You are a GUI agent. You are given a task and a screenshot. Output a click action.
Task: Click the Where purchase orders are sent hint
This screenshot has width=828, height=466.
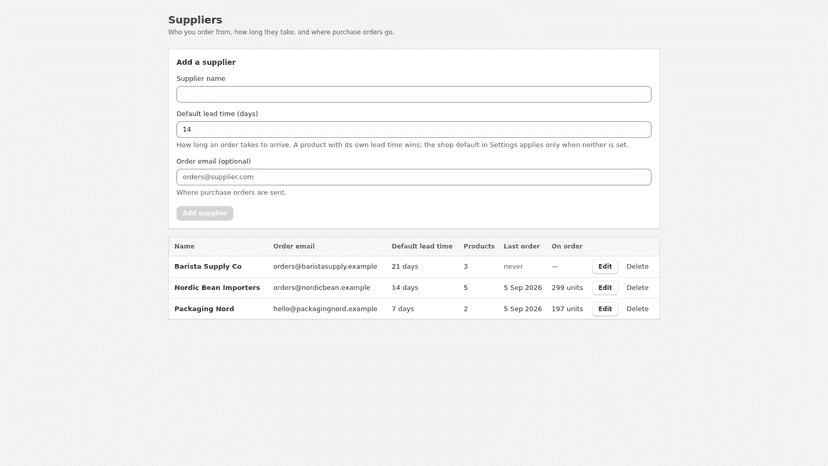coord(231,192)
